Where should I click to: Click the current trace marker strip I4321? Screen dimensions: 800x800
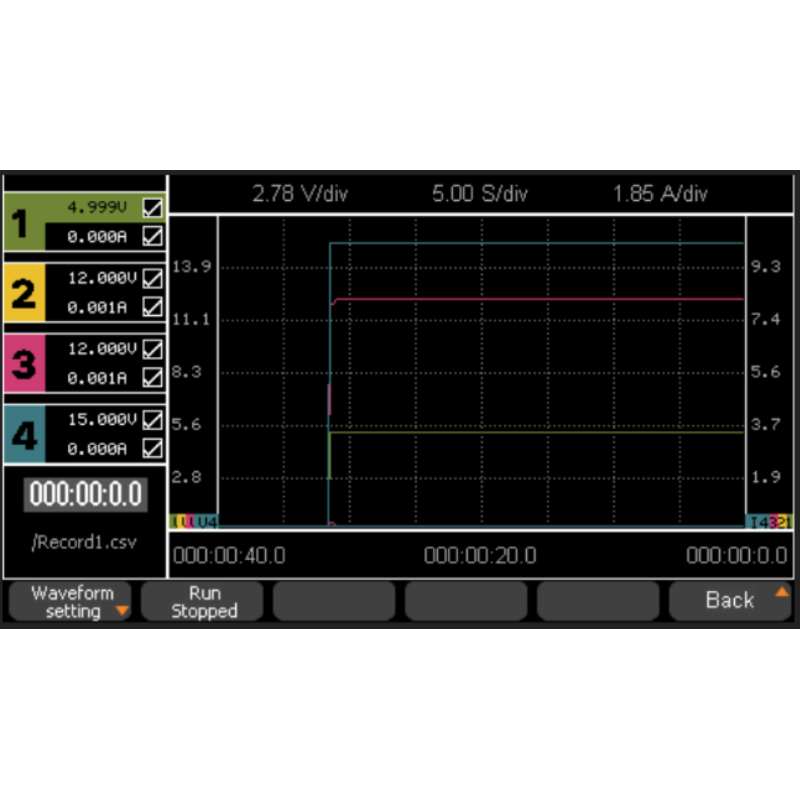click(769, 522)
